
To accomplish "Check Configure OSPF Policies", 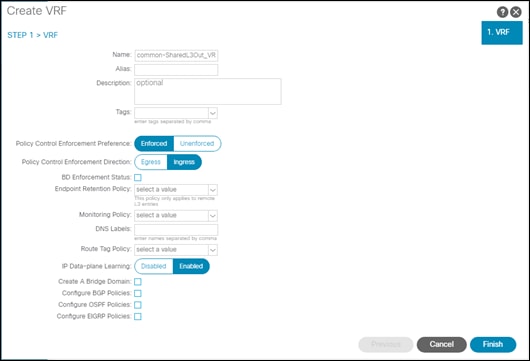I will coord(138,305).
